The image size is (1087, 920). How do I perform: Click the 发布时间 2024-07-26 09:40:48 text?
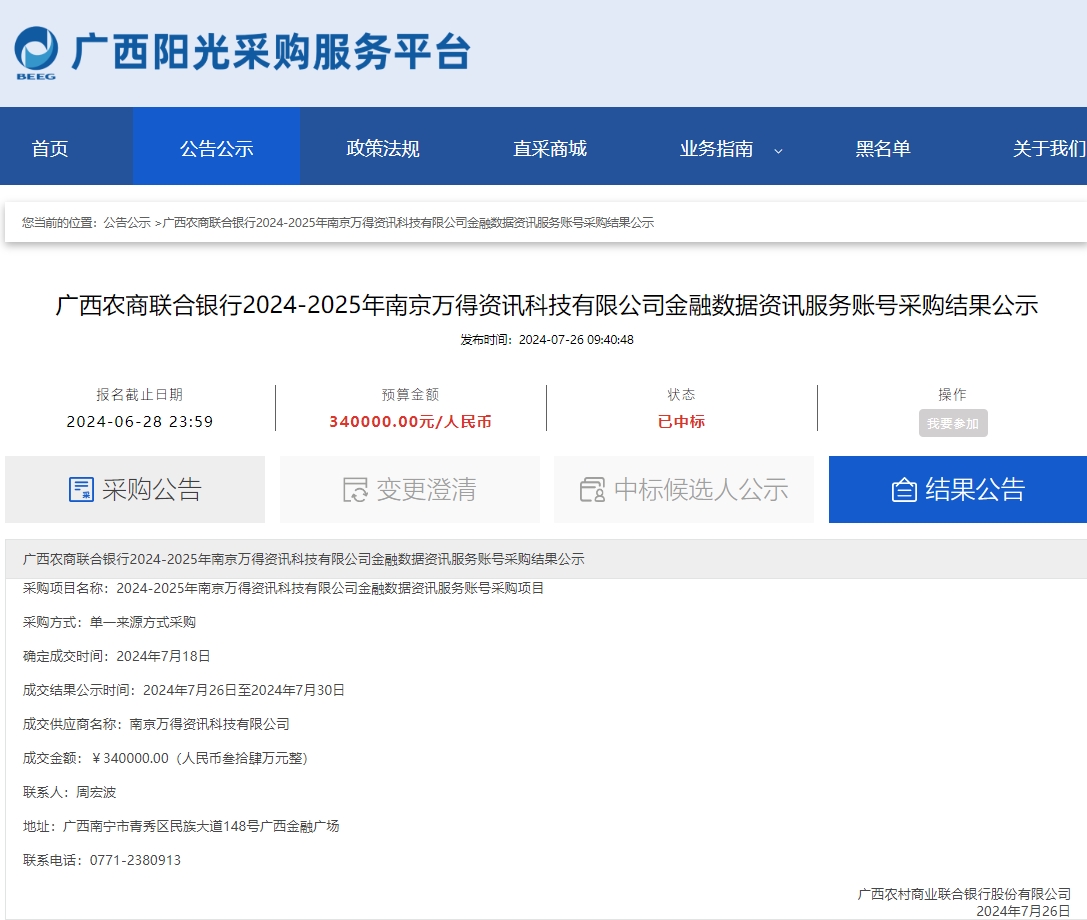[547, 340]
